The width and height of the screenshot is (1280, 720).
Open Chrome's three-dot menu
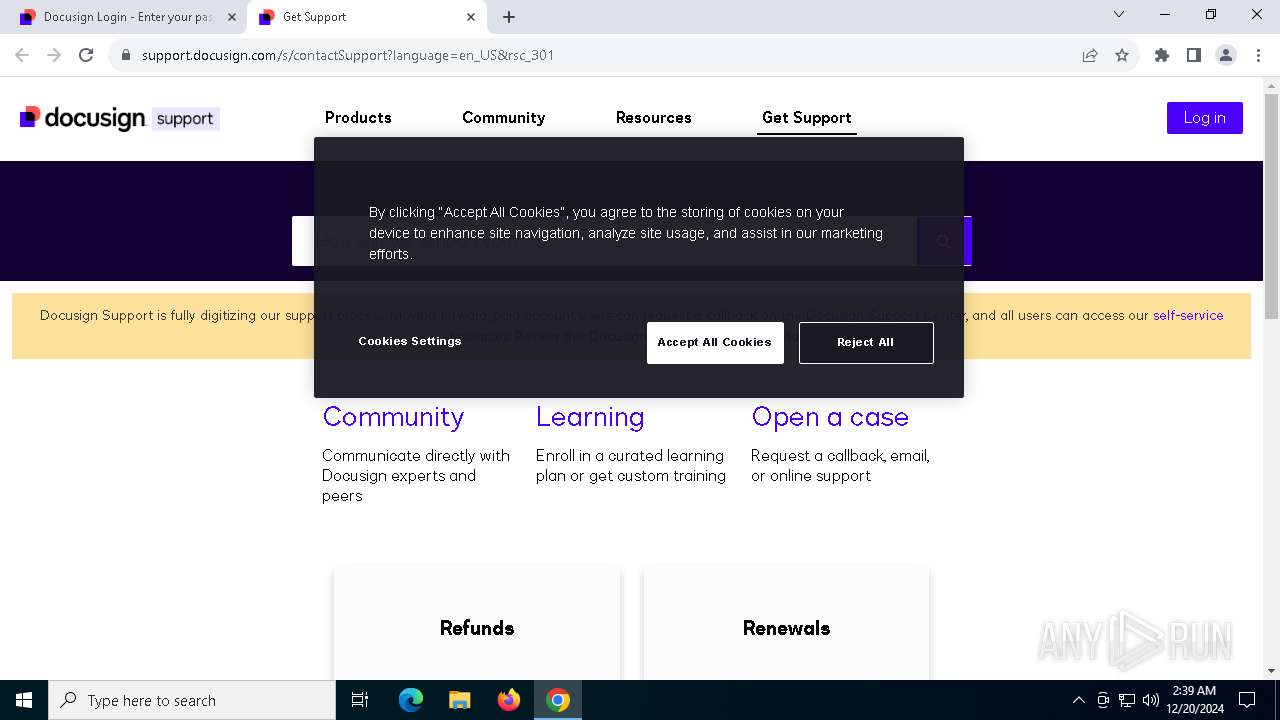(1257, 55)
